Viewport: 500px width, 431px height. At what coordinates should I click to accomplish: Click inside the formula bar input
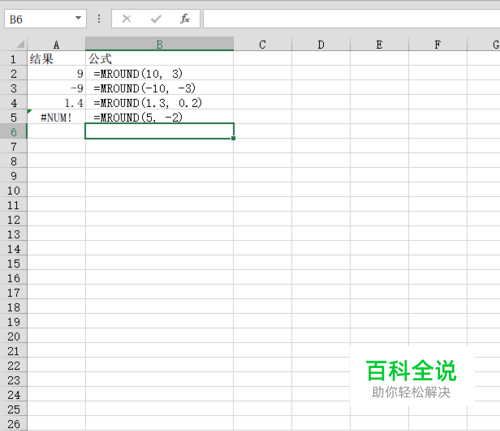point(352,19)
